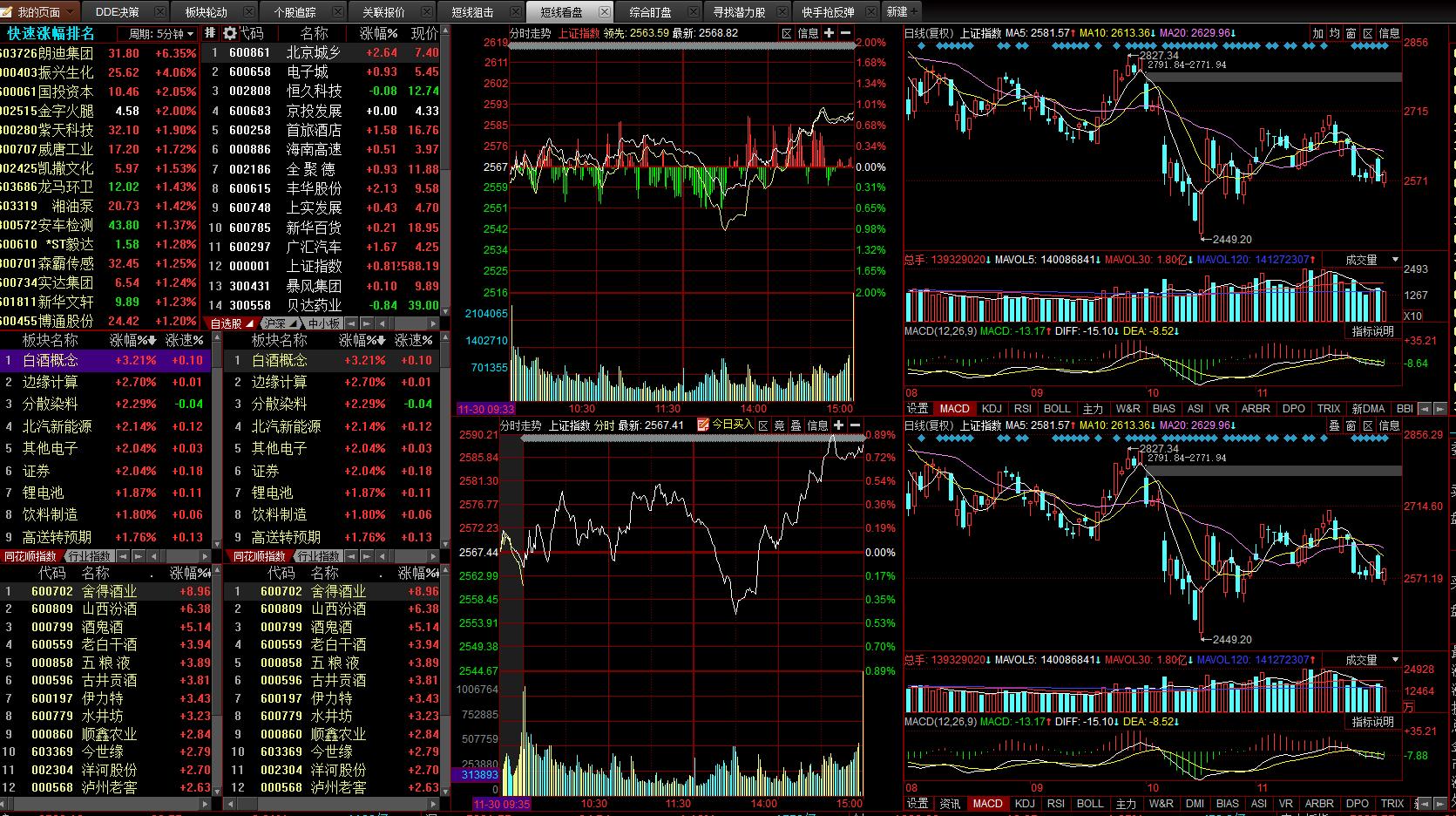1456x816 pixels.
Task: Select 600861 北京城乡 row in watchlist
Action: [321, 52]
